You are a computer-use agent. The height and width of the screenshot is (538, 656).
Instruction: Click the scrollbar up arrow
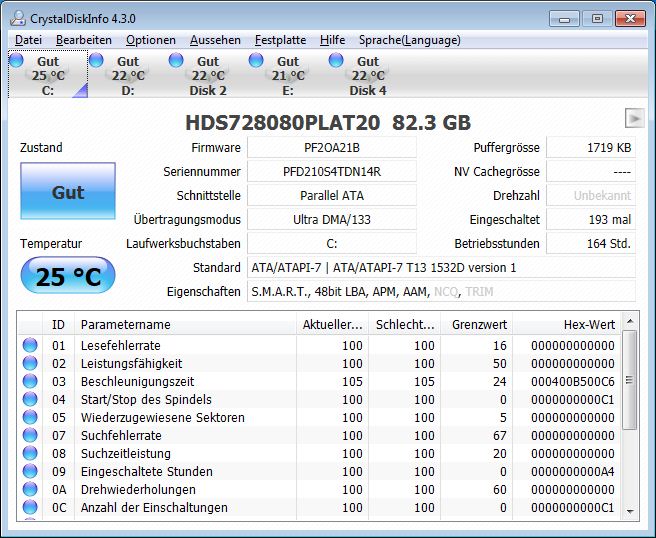point(630,322)
